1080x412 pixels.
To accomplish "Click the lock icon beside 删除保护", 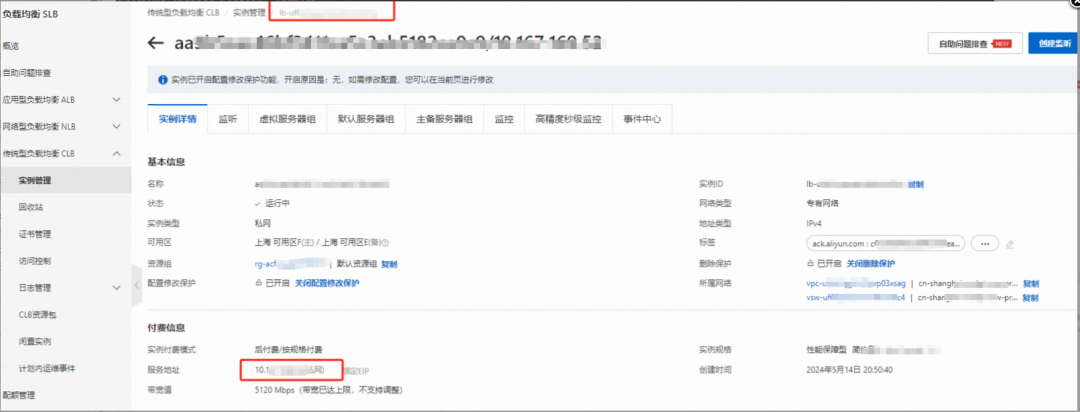I will coord(810,264).
